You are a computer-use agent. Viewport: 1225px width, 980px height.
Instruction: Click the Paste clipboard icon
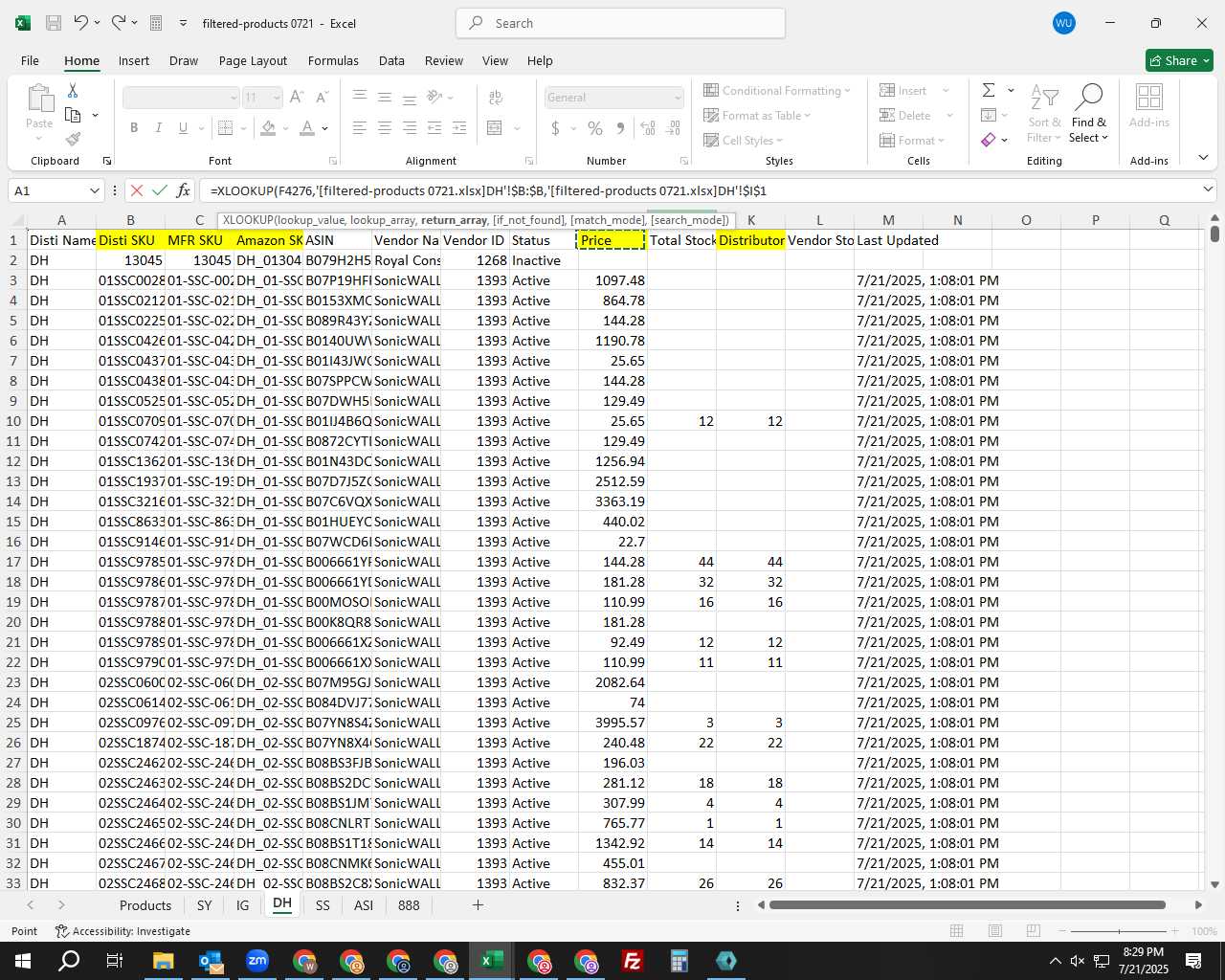[x=39, y=99]
